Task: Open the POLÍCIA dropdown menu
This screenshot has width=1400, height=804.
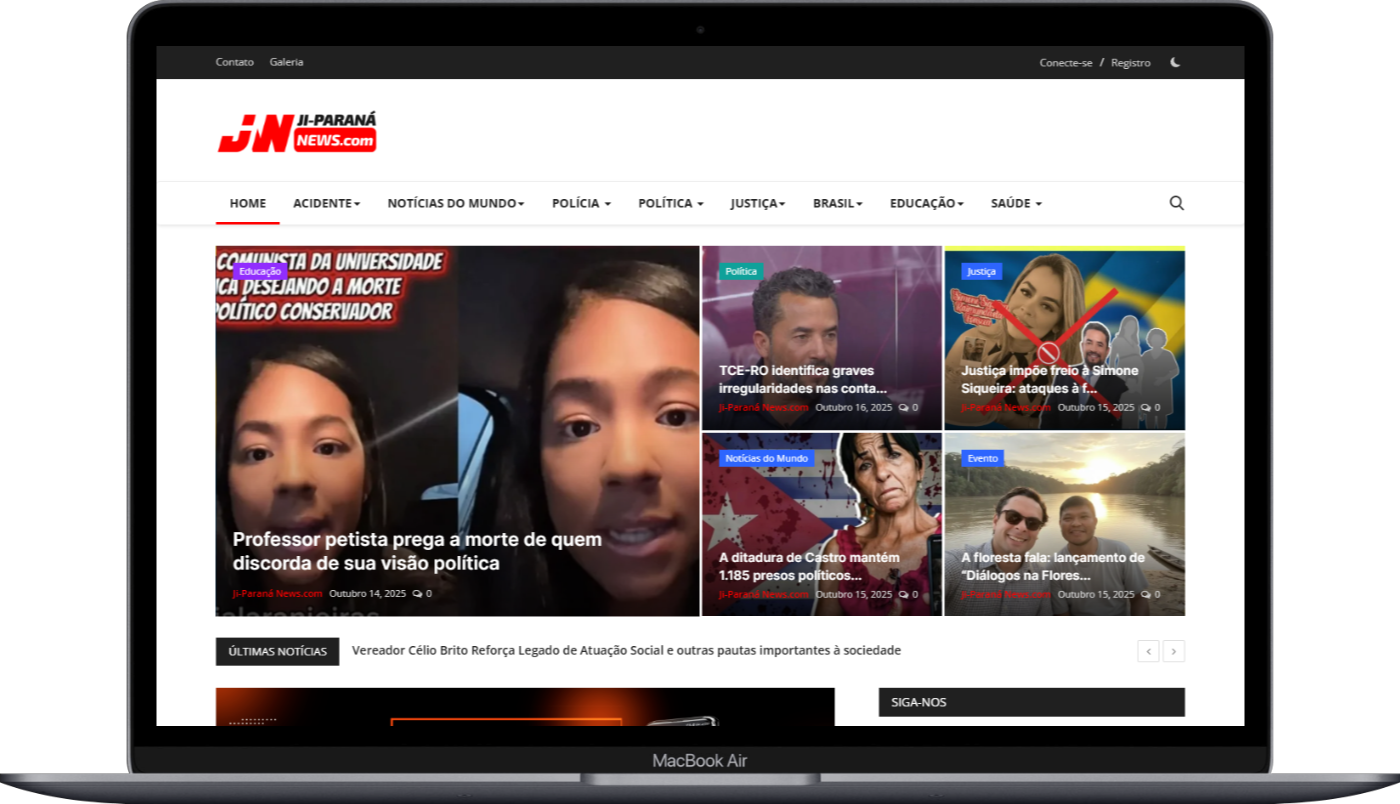Action: [x=581, y=203]
